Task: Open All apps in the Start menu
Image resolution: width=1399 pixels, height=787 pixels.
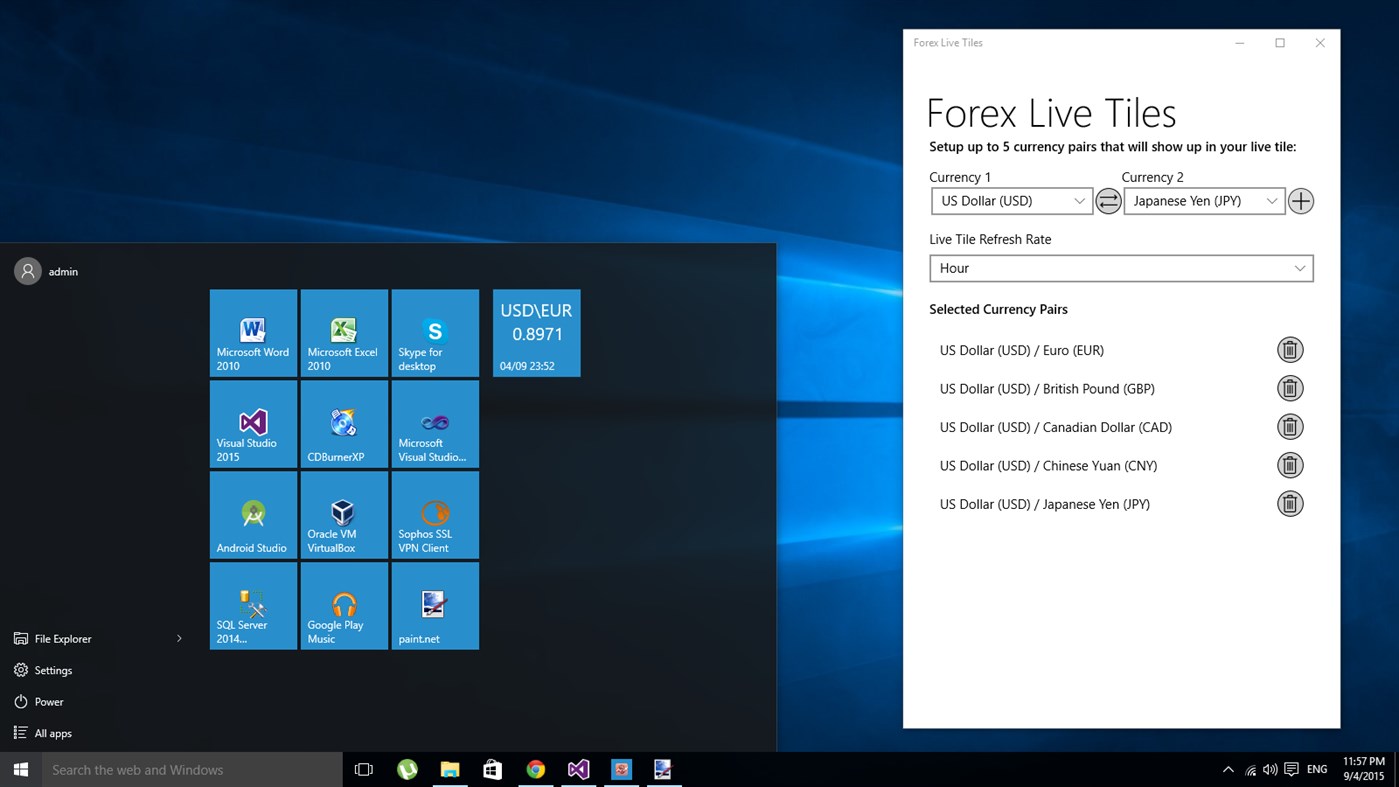Action: point(52,733)
